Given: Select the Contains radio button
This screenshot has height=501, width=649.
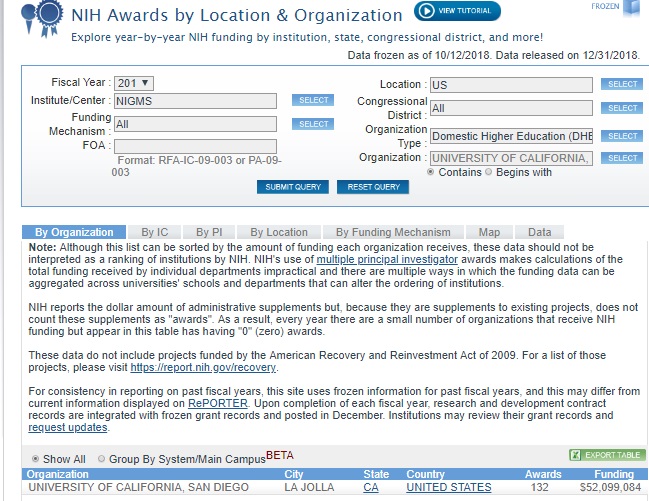Looking at the screenshot, I should click(x=430, y=172).
